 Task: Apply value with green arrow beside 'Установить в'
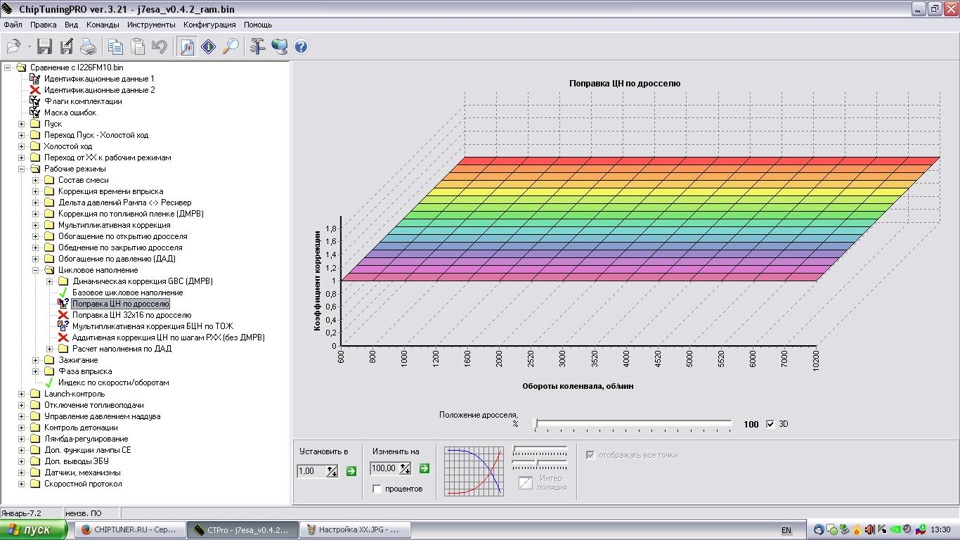pos(351,470)
